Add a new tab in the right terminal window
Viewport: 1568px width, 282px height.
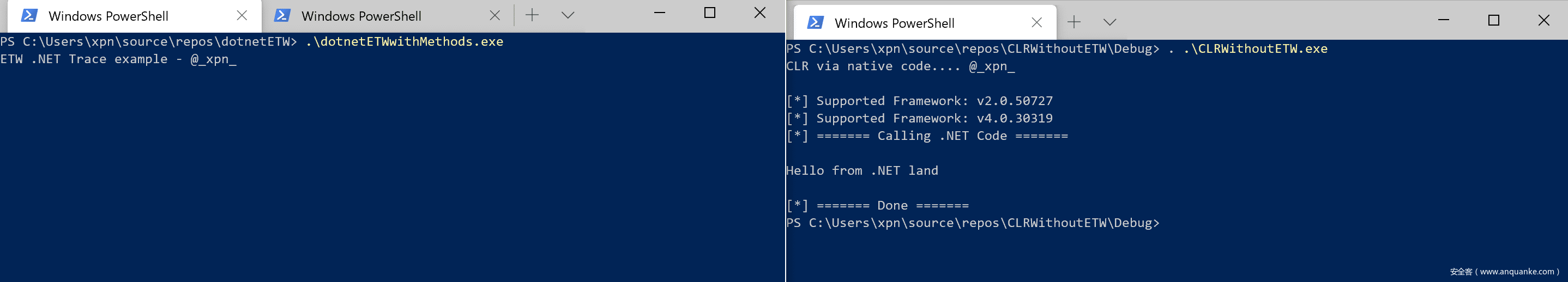coord(1075,22)
